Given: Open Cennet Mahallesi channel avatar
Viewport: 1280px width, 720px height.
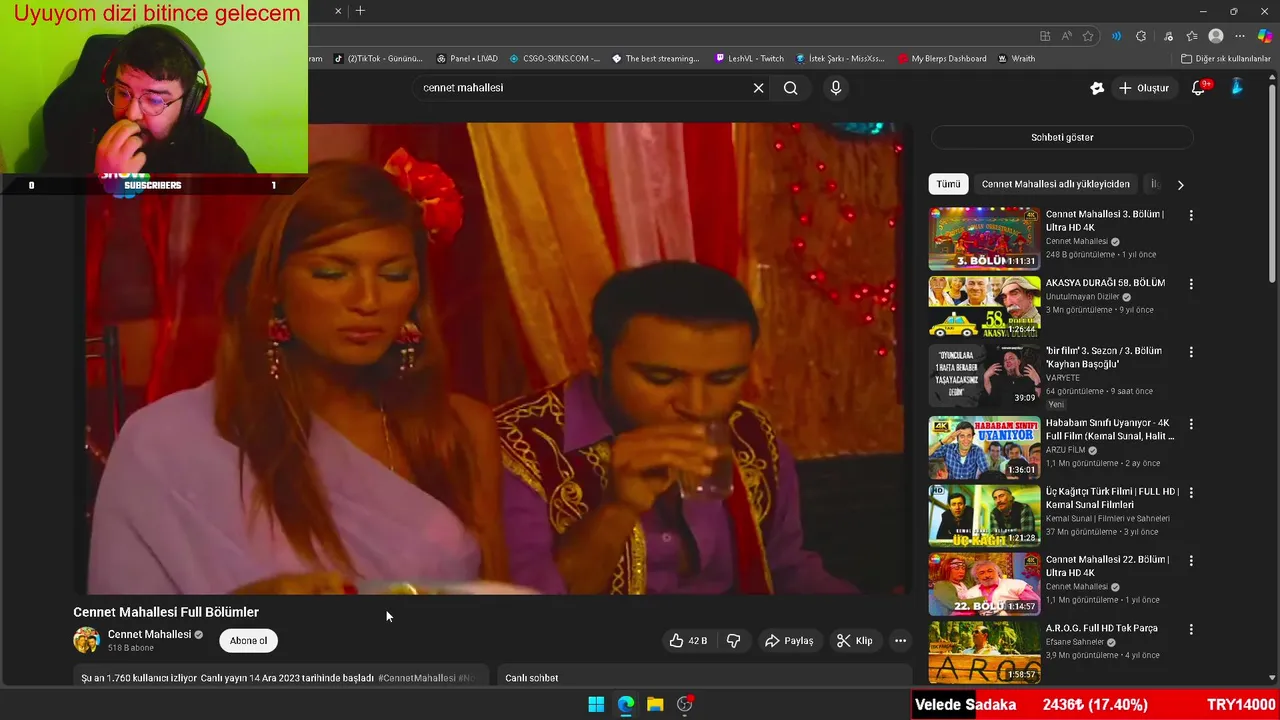Looking at the screenshot, I should click(87, 640).
